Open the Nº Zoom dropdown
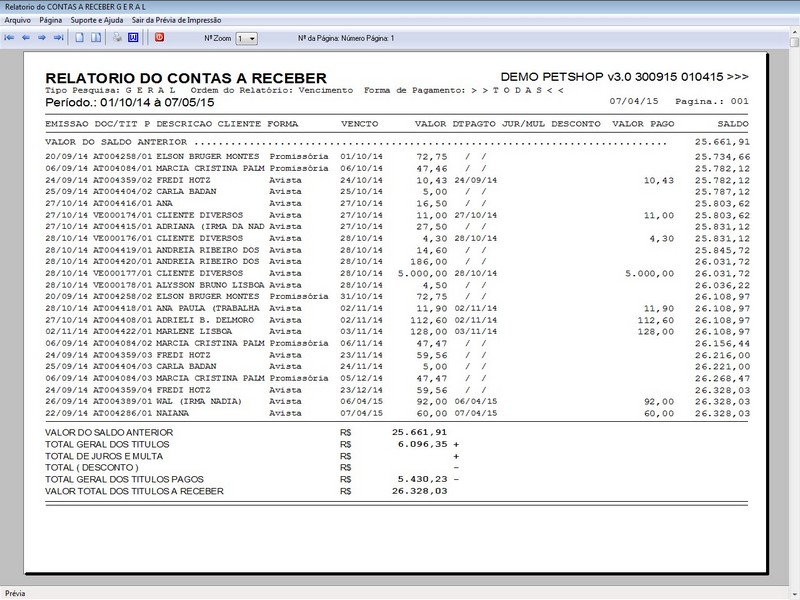The height and width of the screenshot is (600, 800). [x=246, y=39]
